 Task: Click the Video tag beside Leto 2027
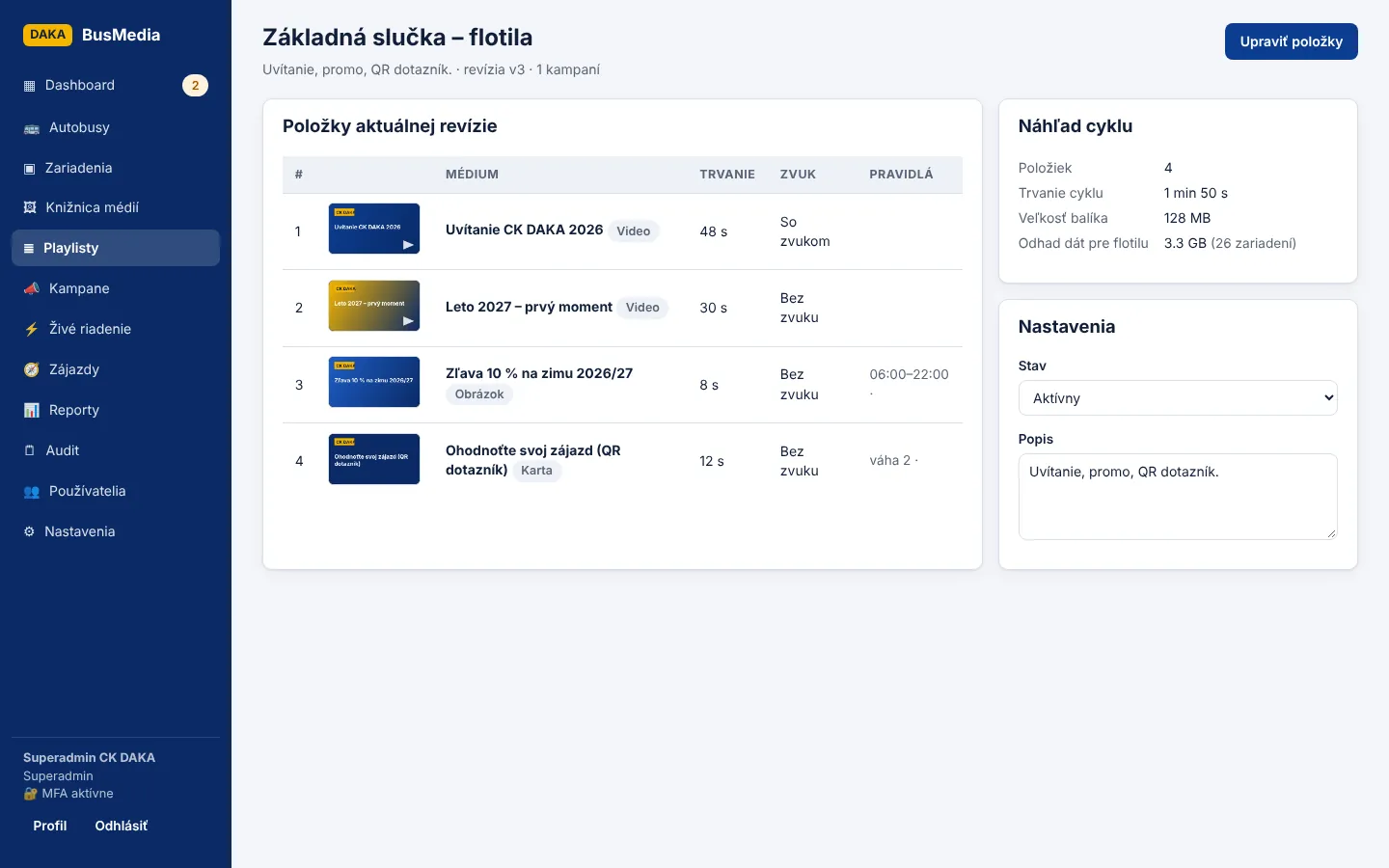(642, 308)
